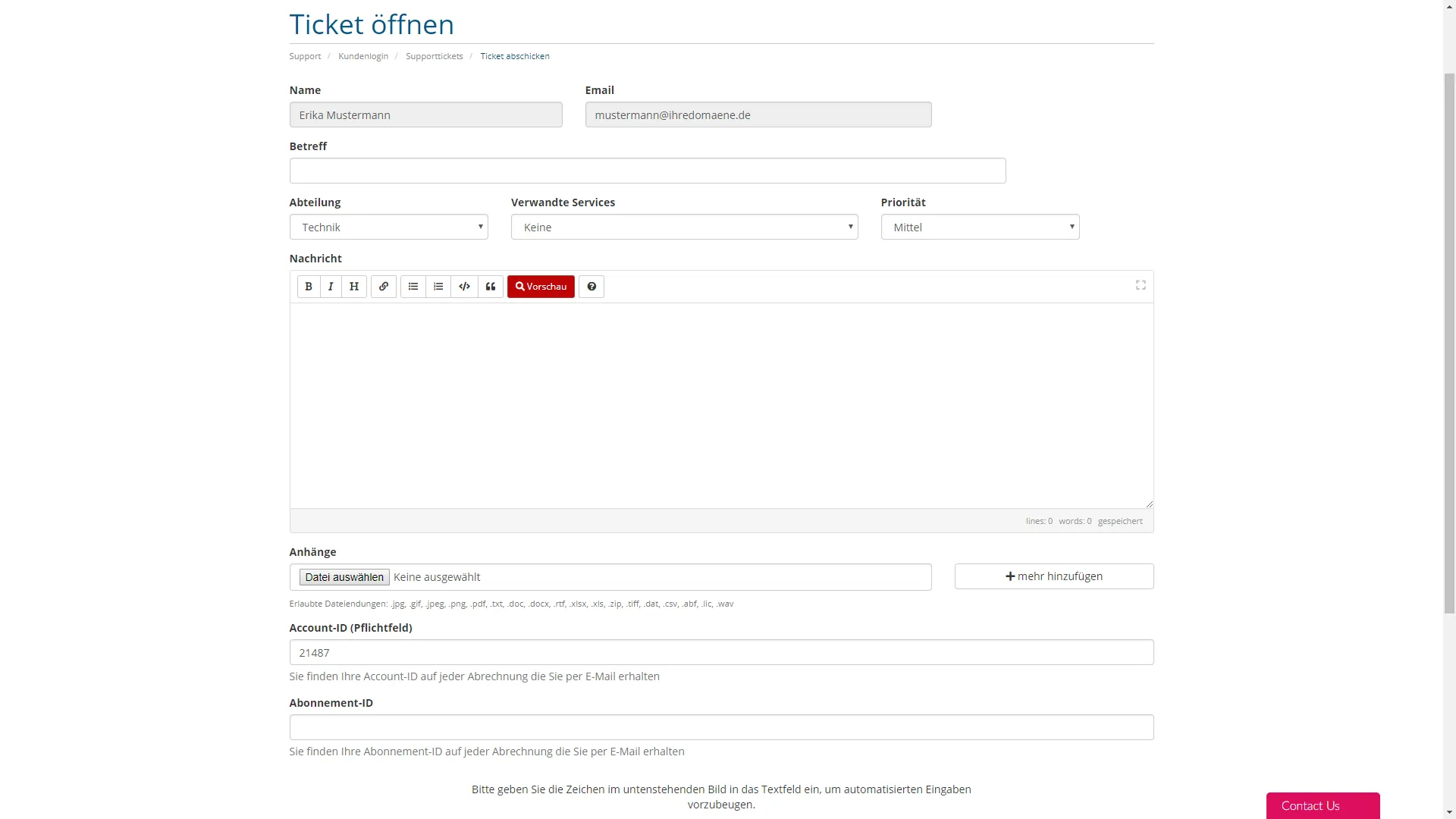The height and width of the screenshot is (819, 1456).
Task: Click Datei auswählen to choose a file
Action: tap(344, 577)
